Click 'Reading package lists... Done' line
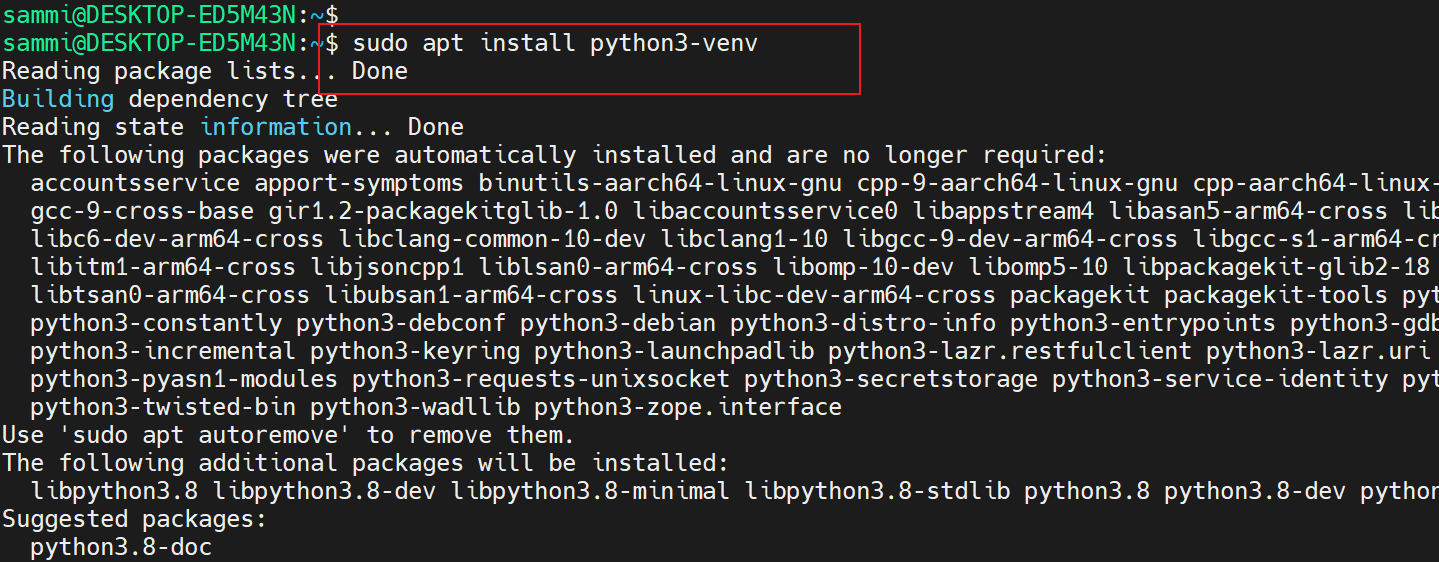This screenshot has height=562, width=1439. [x=205, y=71]
